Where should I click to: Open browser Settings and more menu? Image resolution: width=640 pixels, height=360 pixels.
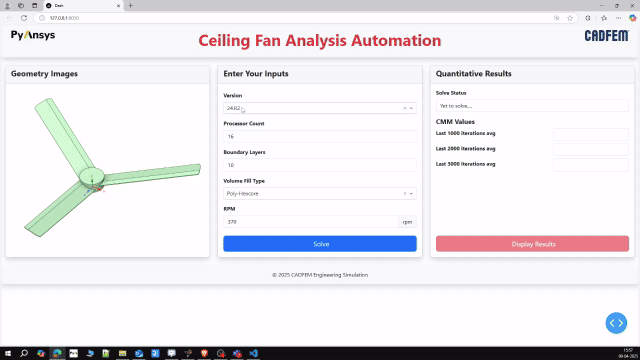point(619,18)
